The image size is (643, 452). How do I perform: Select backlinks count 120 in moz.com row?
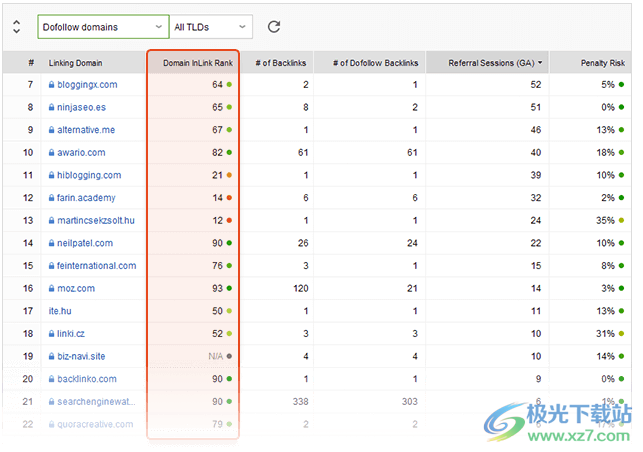tap(301, 288)
